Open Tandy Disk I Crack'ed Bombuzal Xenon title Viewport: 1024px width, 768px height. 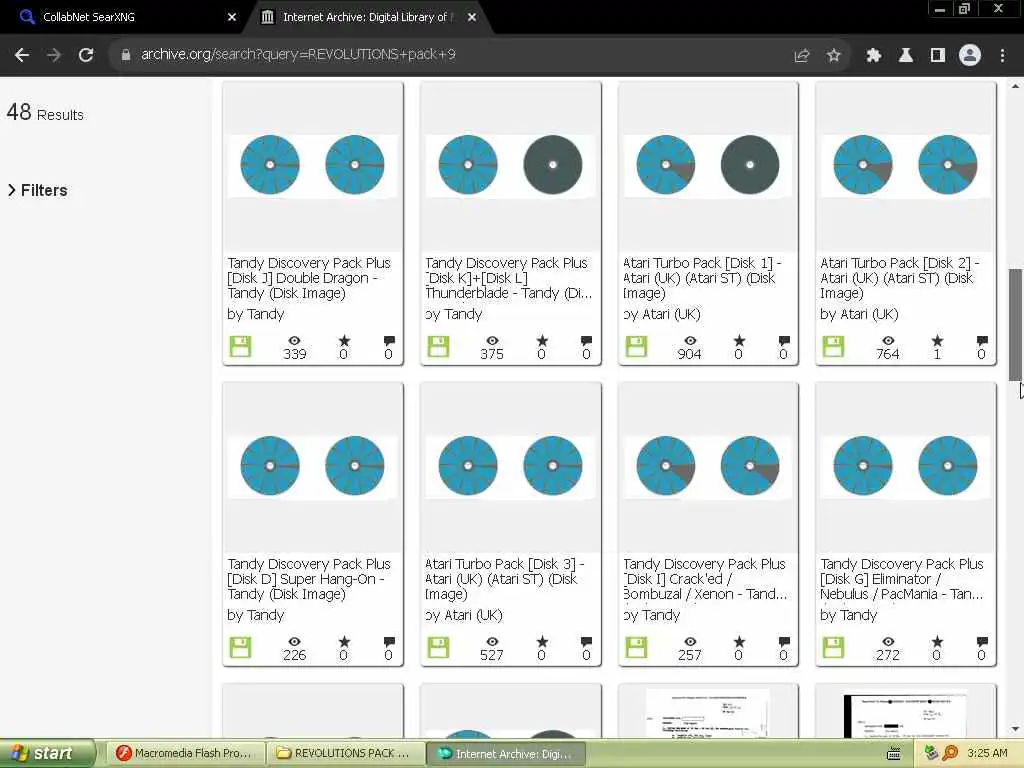(705, 579)
